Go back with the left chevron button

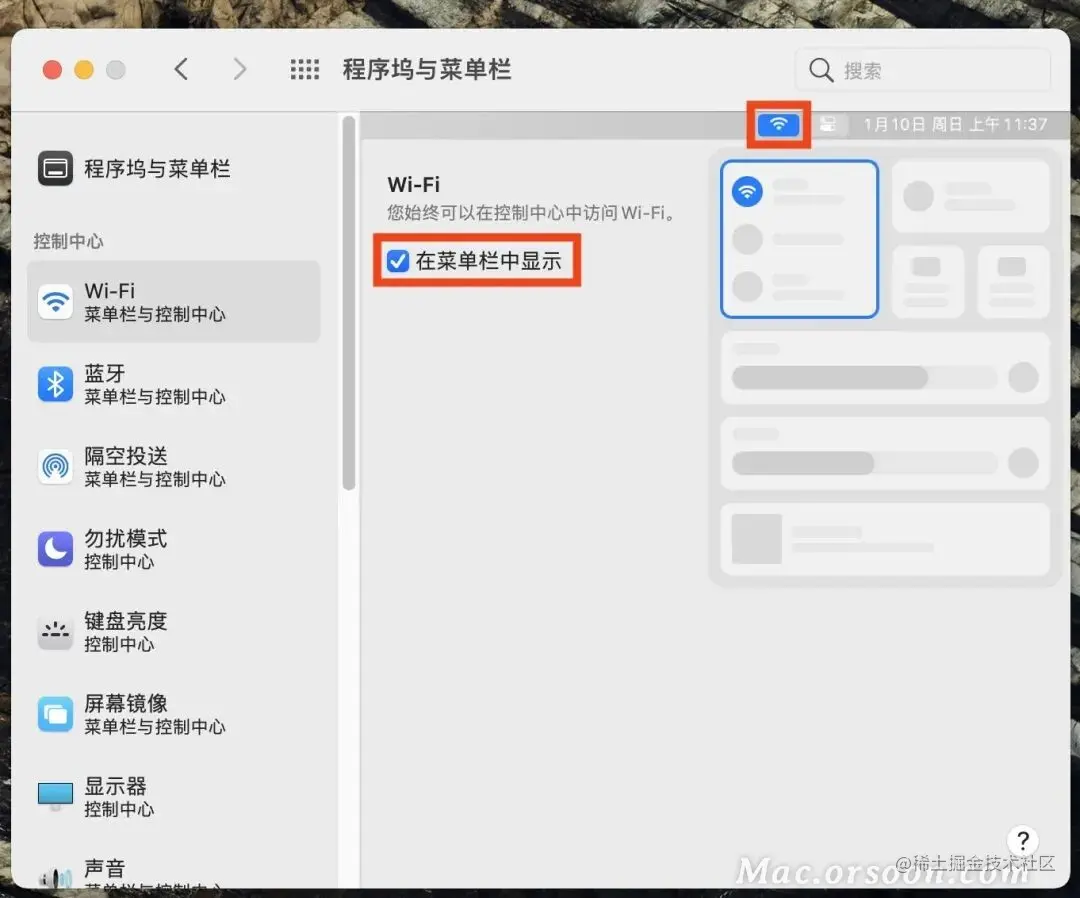181,69
